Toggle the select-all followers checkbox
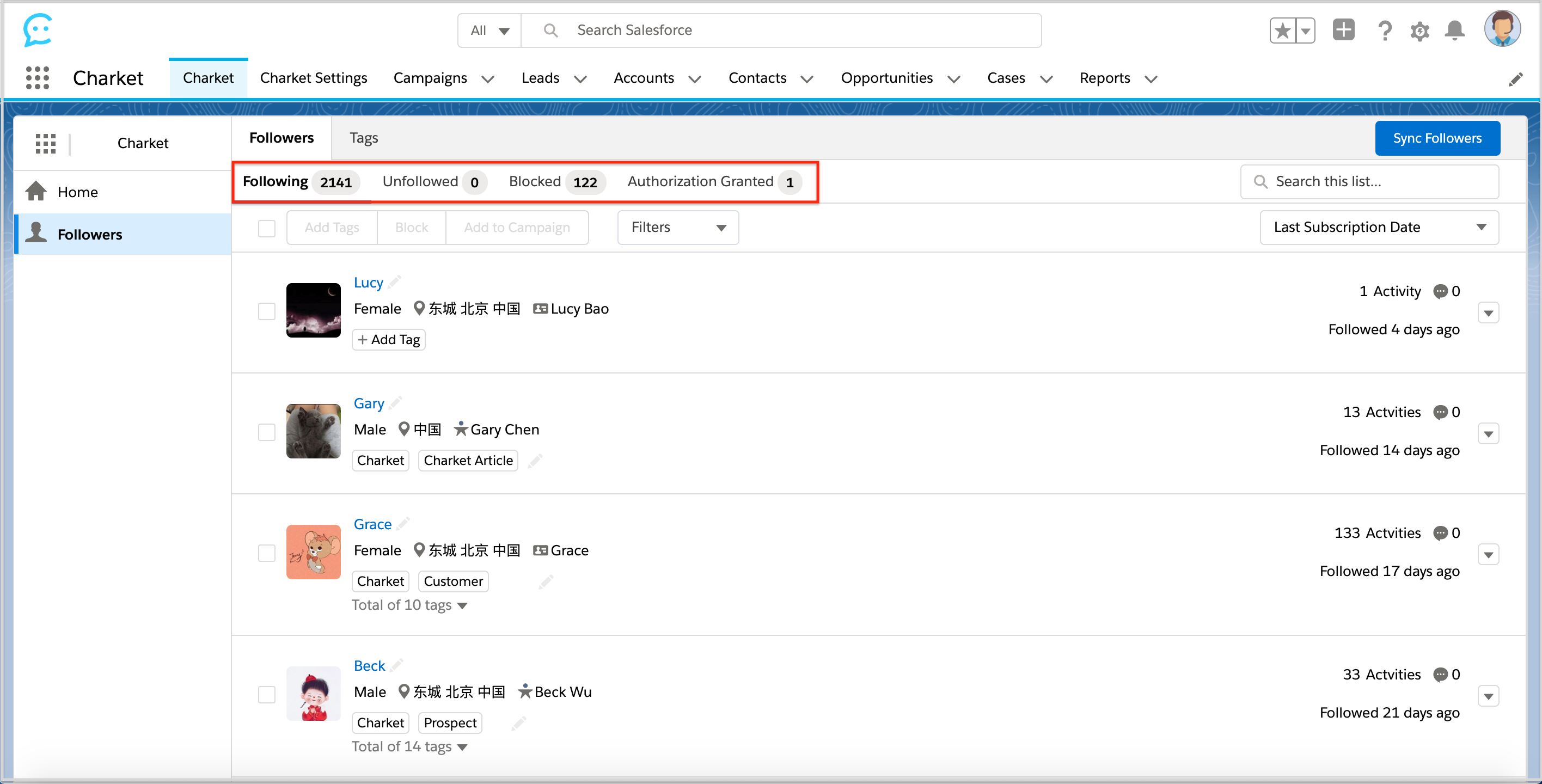This screenshot has width=1542, height=784. point(266,228)
